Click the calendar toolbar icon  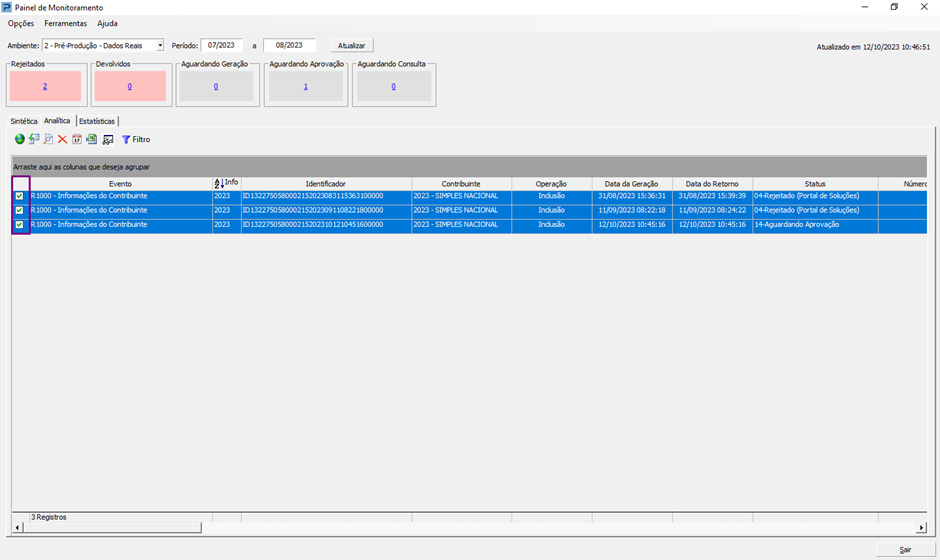[77, 139]
